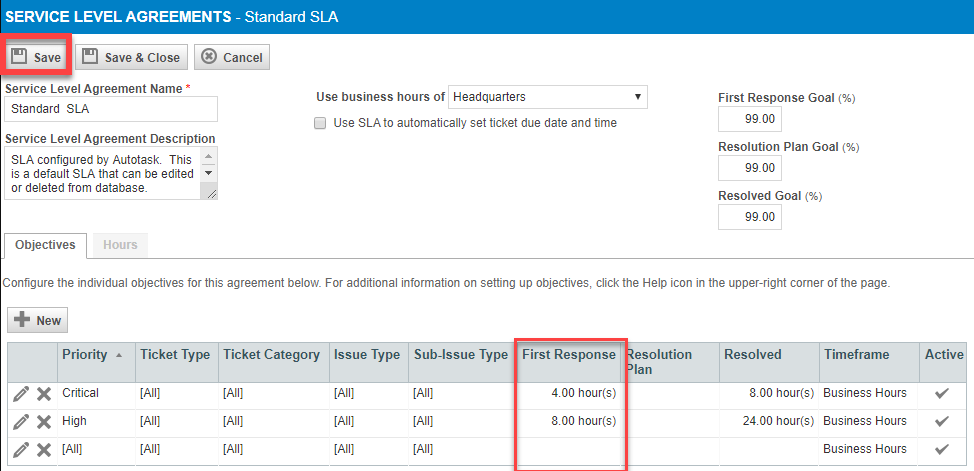Add a New objective
Viewport: 974px width, 471px height.
[38, 320]
